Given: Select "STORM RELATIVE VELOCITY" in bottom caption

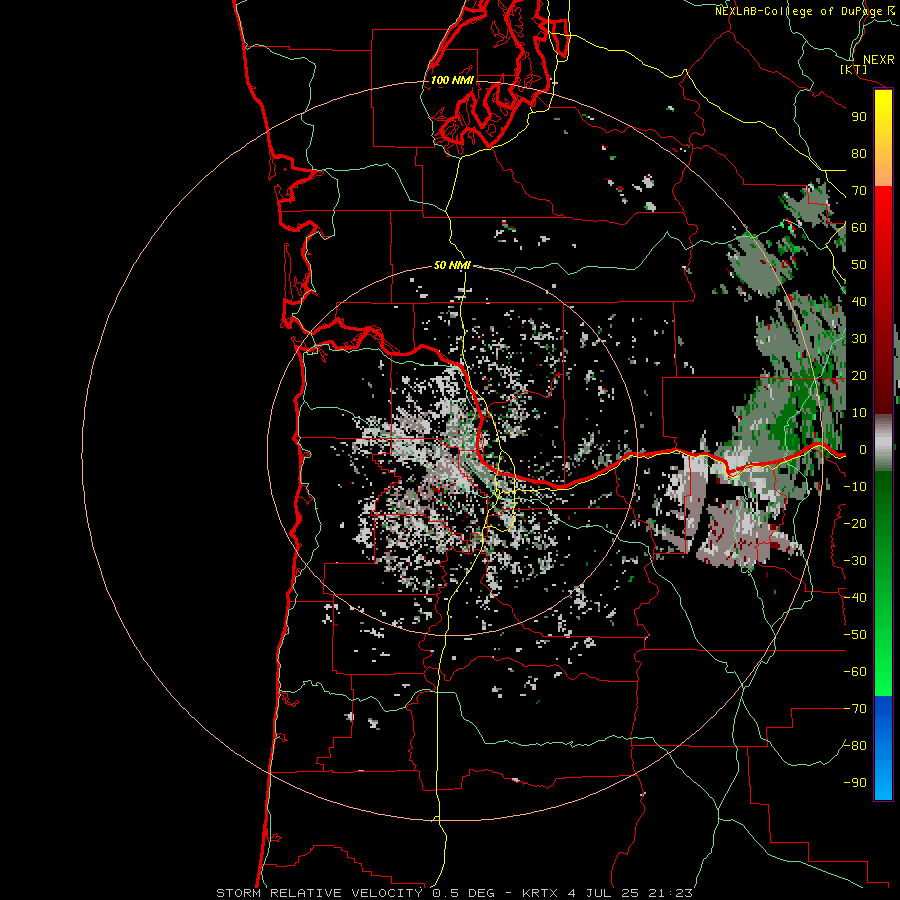Looking at the screenshot, I should [x=319, y=893].
